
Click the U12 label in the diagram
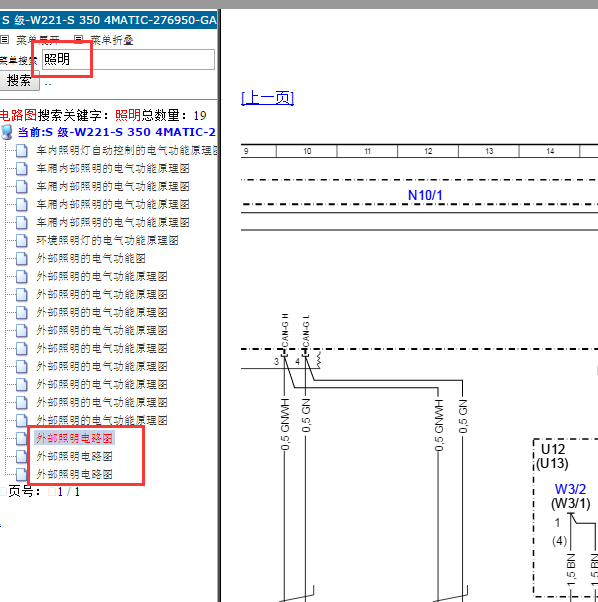(x=553, y=449)
